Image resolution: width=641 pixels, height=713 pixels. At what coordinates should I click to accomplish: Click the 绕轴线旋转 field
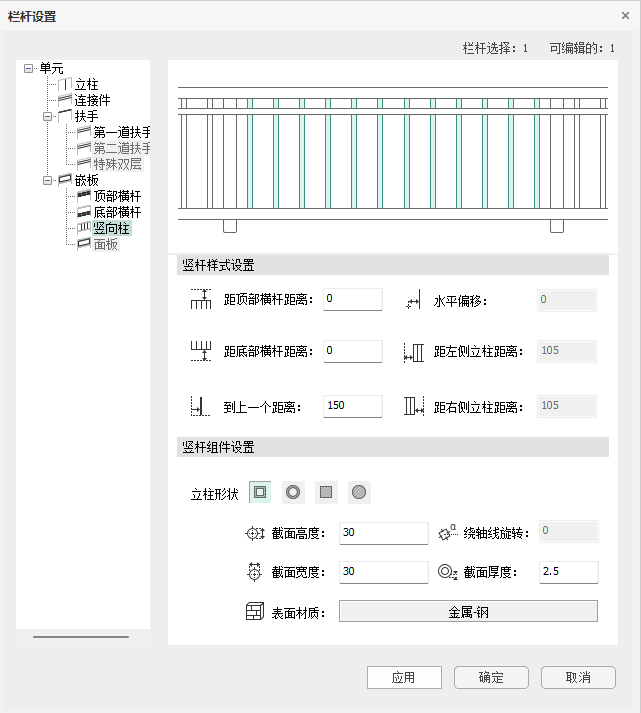tap(569, 531)
